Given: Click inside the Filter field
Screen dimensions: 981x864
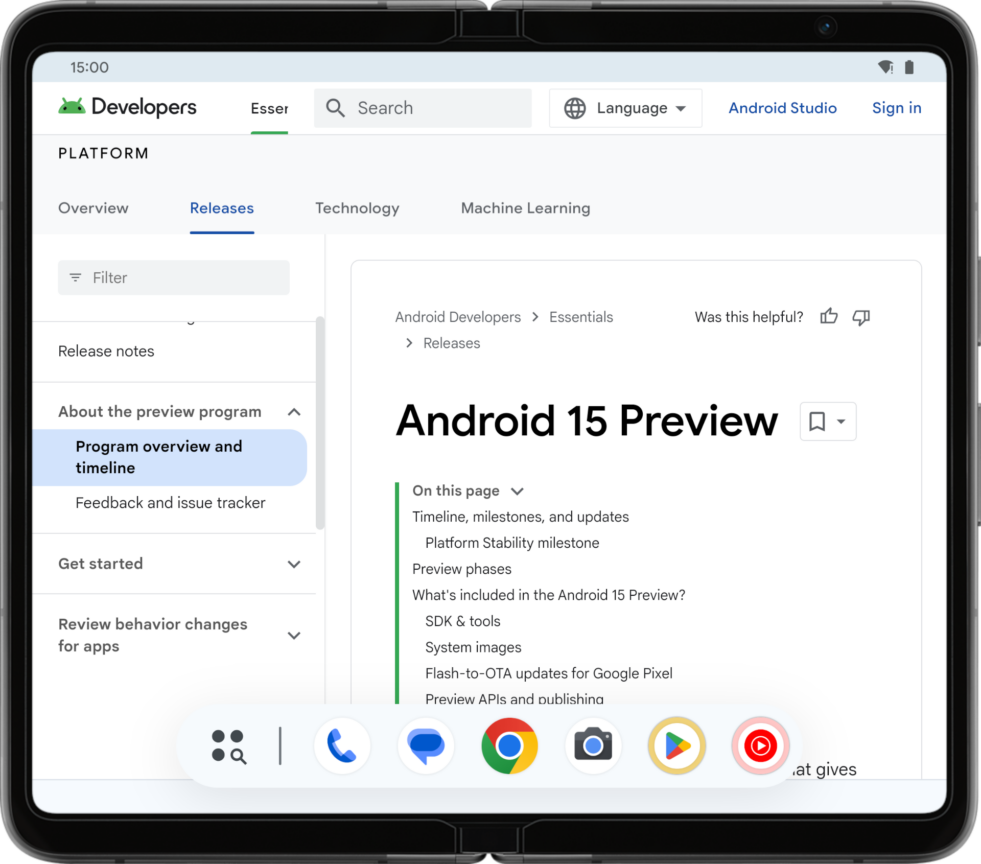Looking at the screenshot, I should click(173, 277).
